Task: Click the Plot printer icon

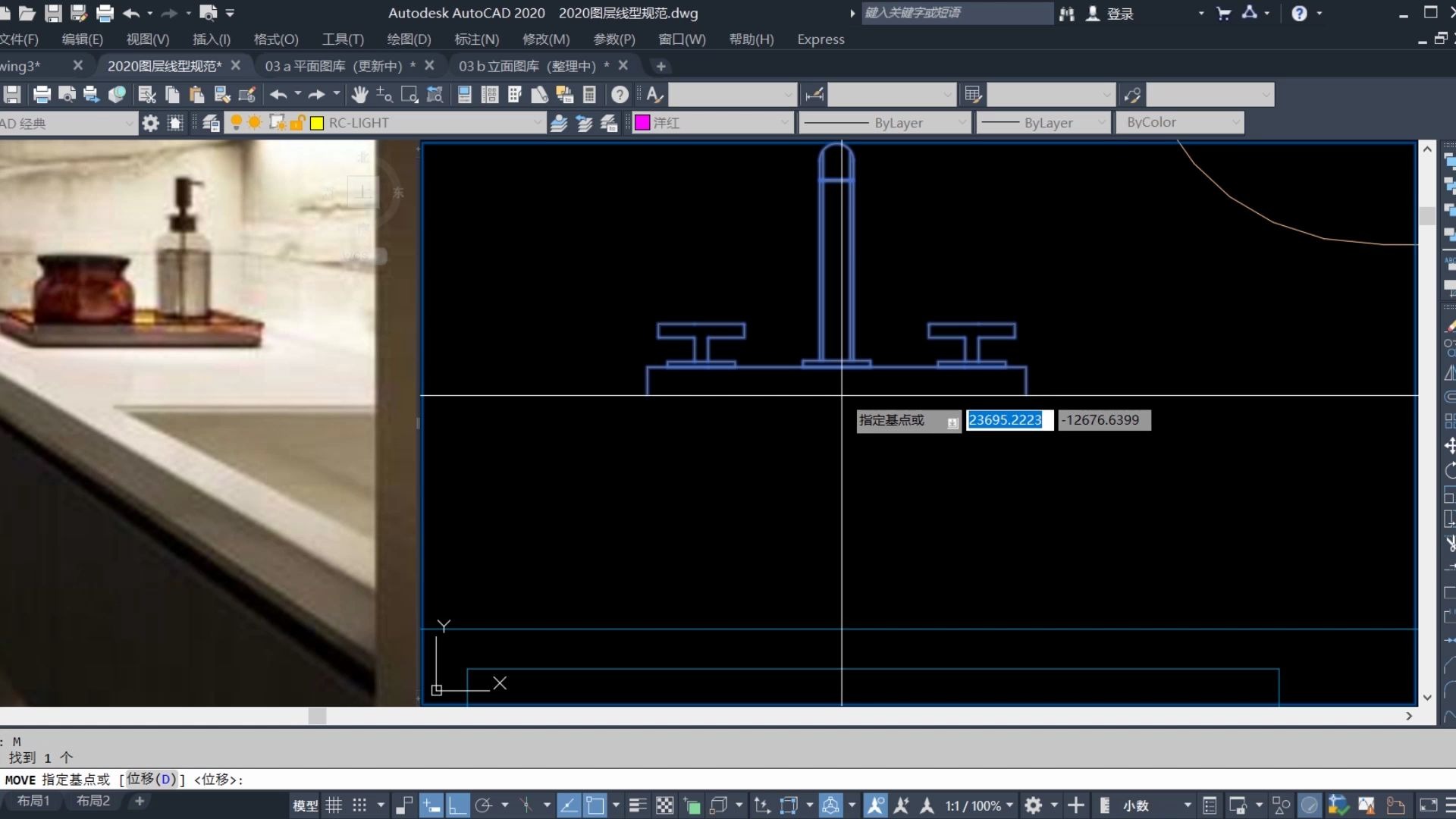Action: [x=42, y=95]
